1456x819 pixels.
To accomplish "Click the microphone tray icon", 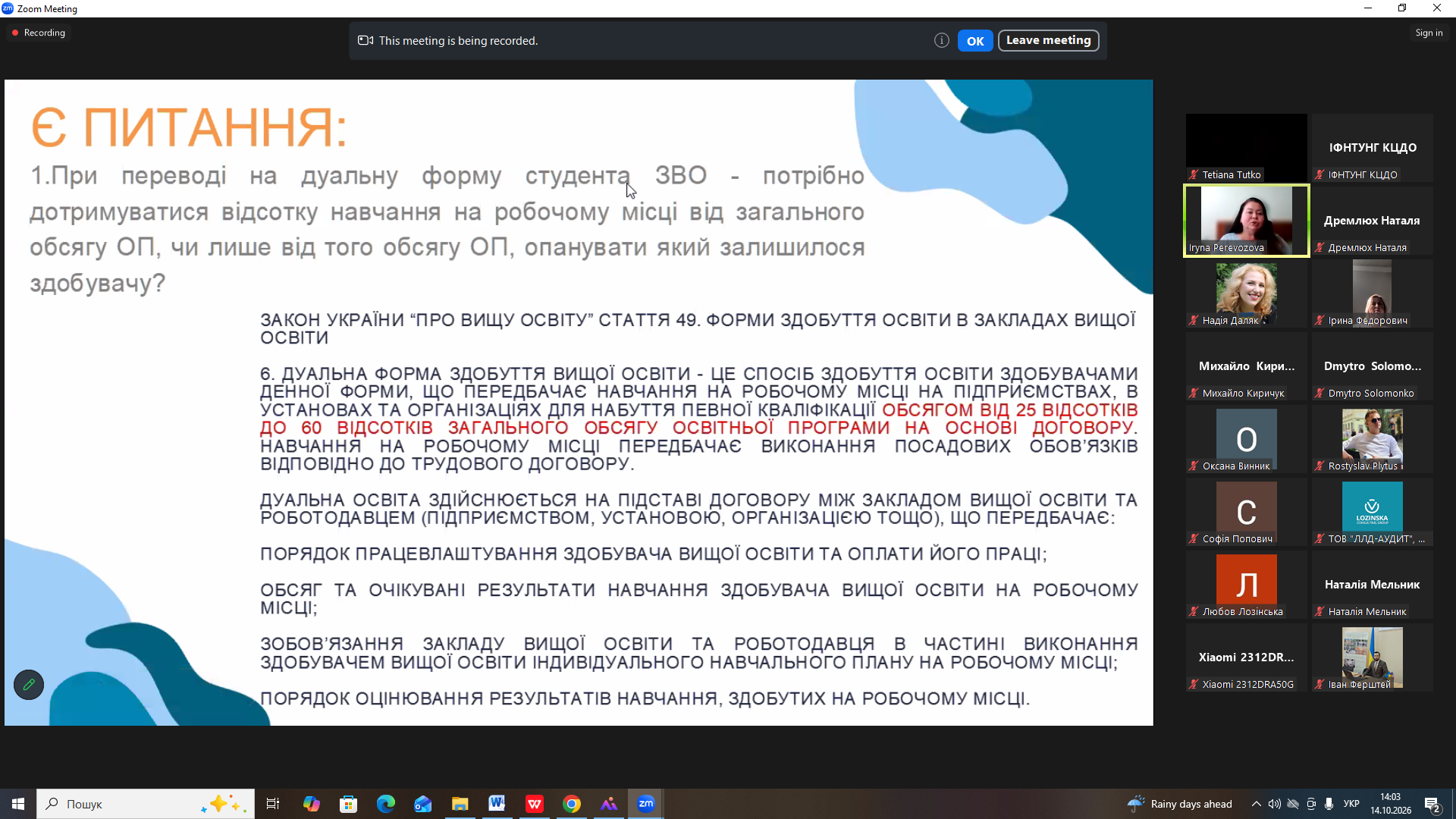I will pyautogui.click(x=1329, y=804).
